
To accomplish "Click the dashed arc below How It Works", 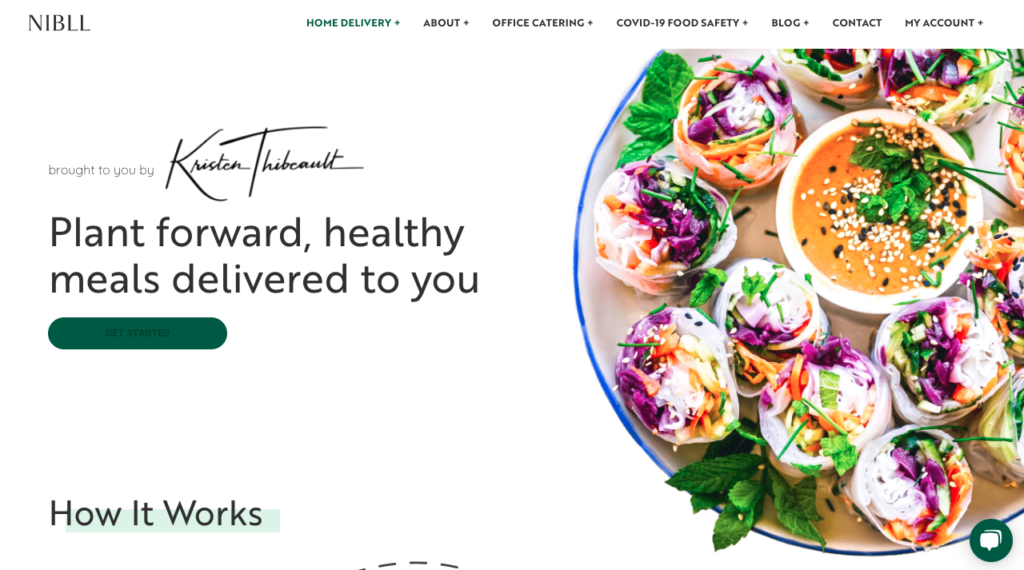I will [408, 565].
